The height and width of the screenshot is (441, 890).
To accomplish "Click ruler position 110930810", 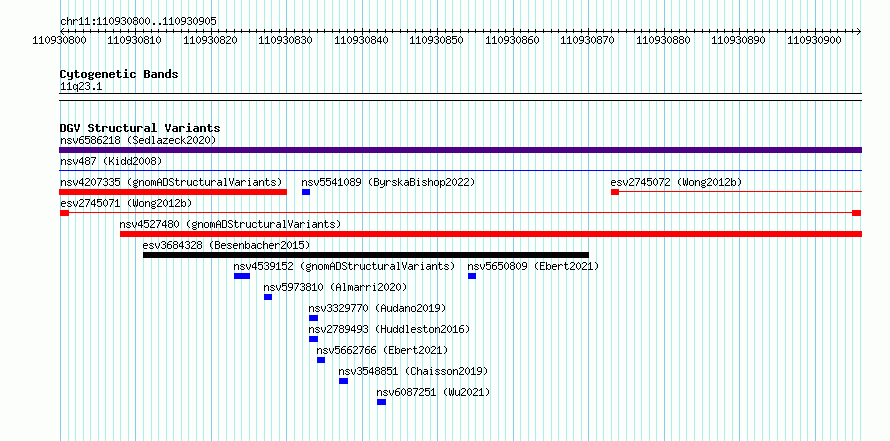I will tap(135, 40).
